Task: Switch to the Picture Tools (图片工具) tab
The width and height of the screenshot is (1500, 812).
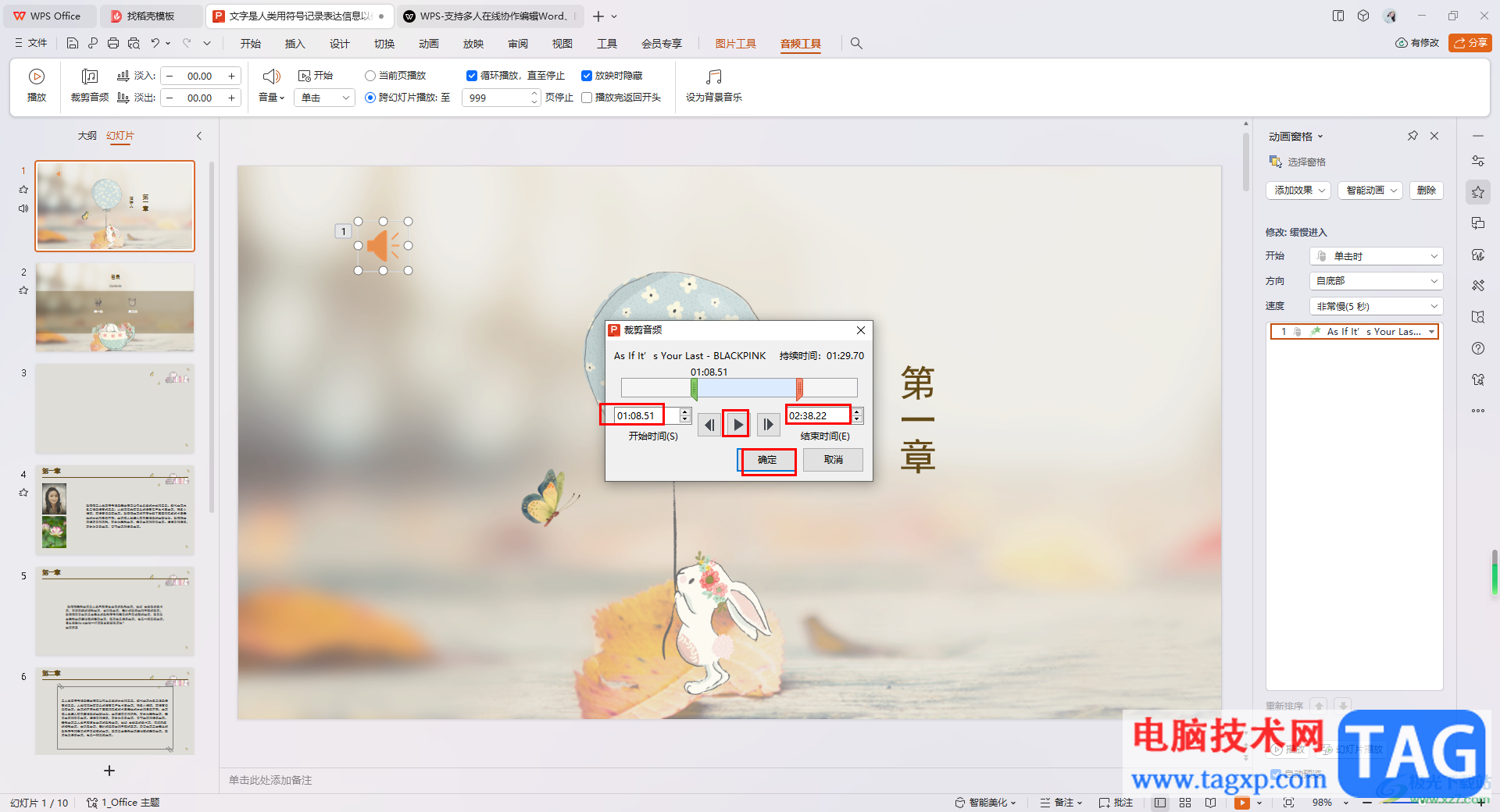Action: coord(735,44)
